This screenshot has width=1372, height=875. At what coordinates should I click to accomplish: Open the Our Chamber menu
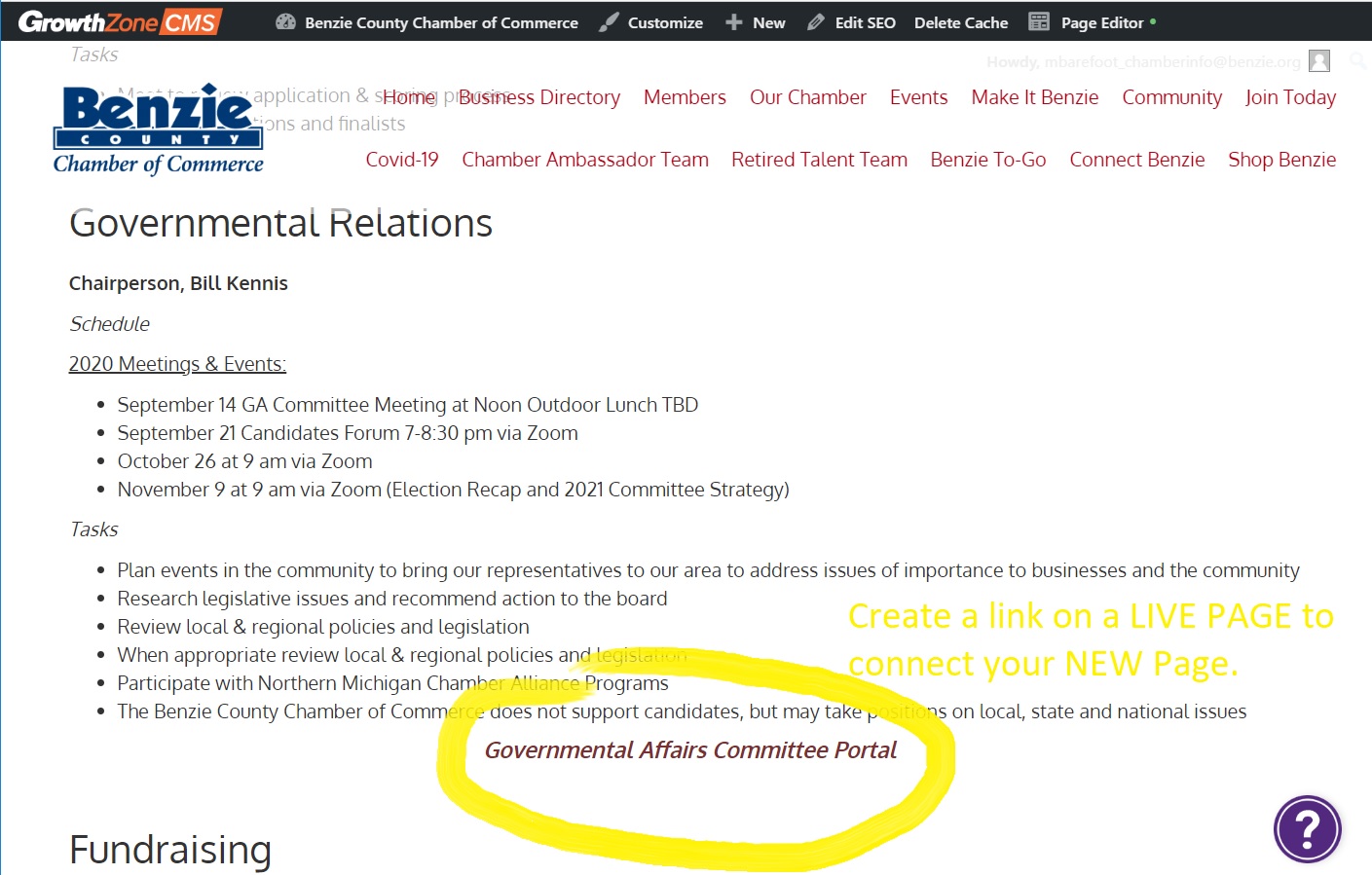pos(808,97)
